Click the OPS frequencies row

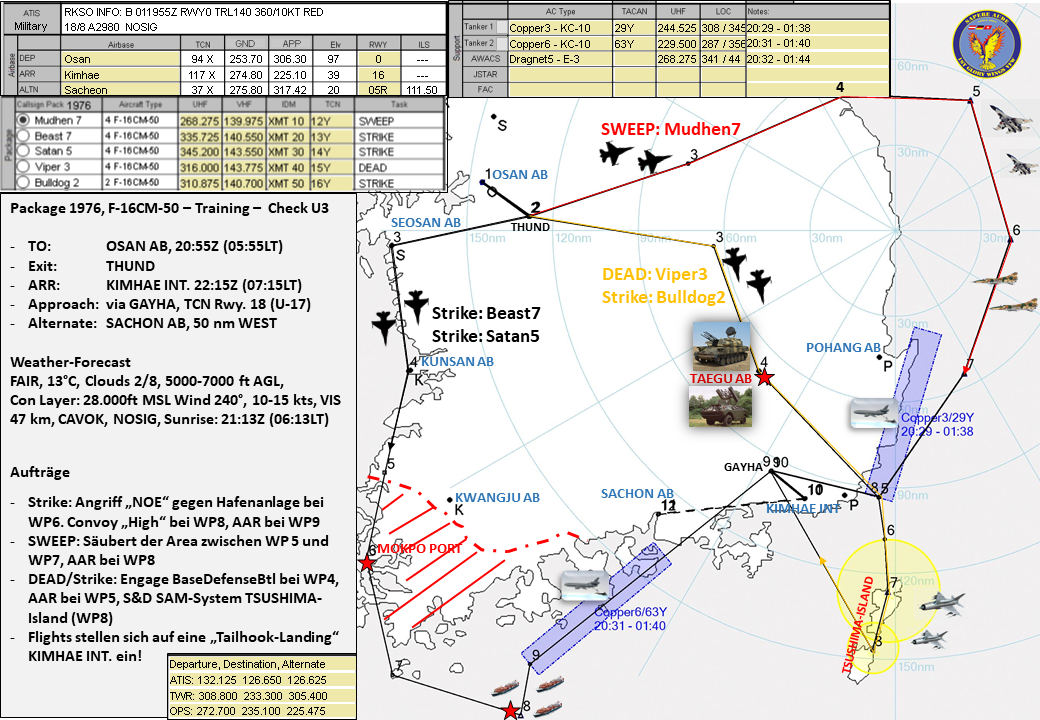(x=262, y=711)
